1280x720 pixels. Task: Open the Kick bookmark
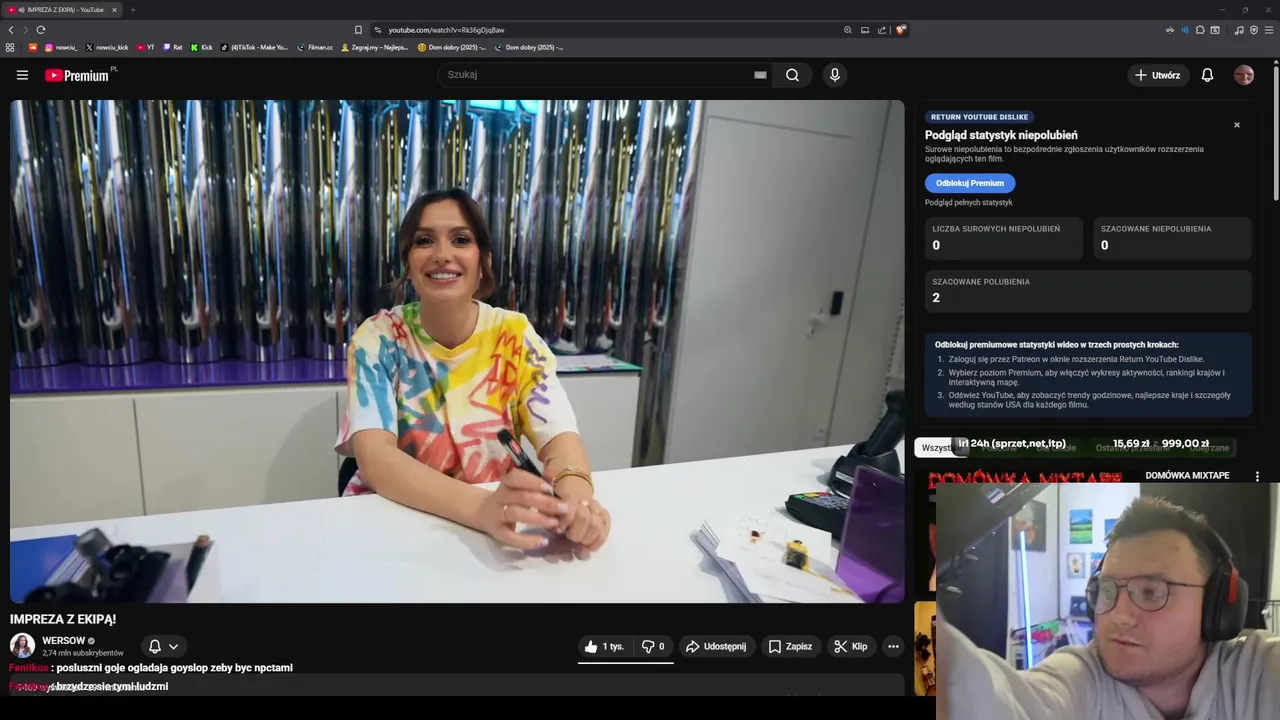tap(201, 47)
